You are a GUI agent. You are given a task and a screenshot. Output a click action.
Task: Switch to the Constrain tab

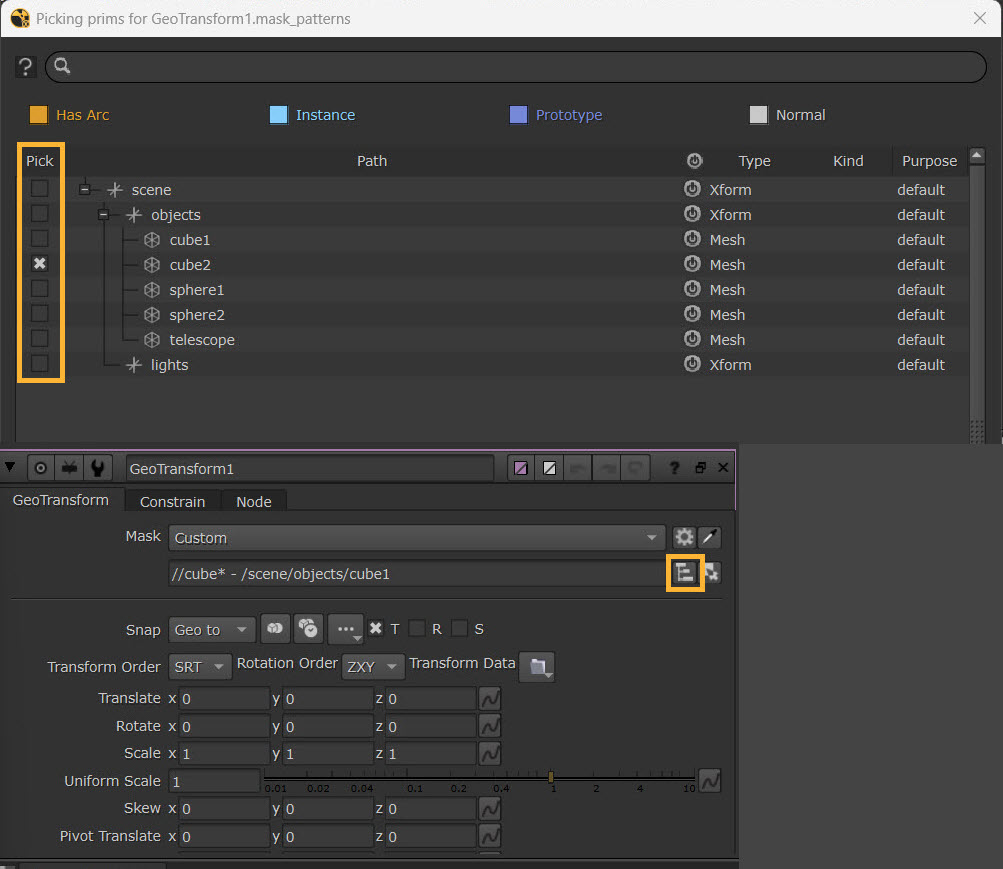[x=172, y=501]
